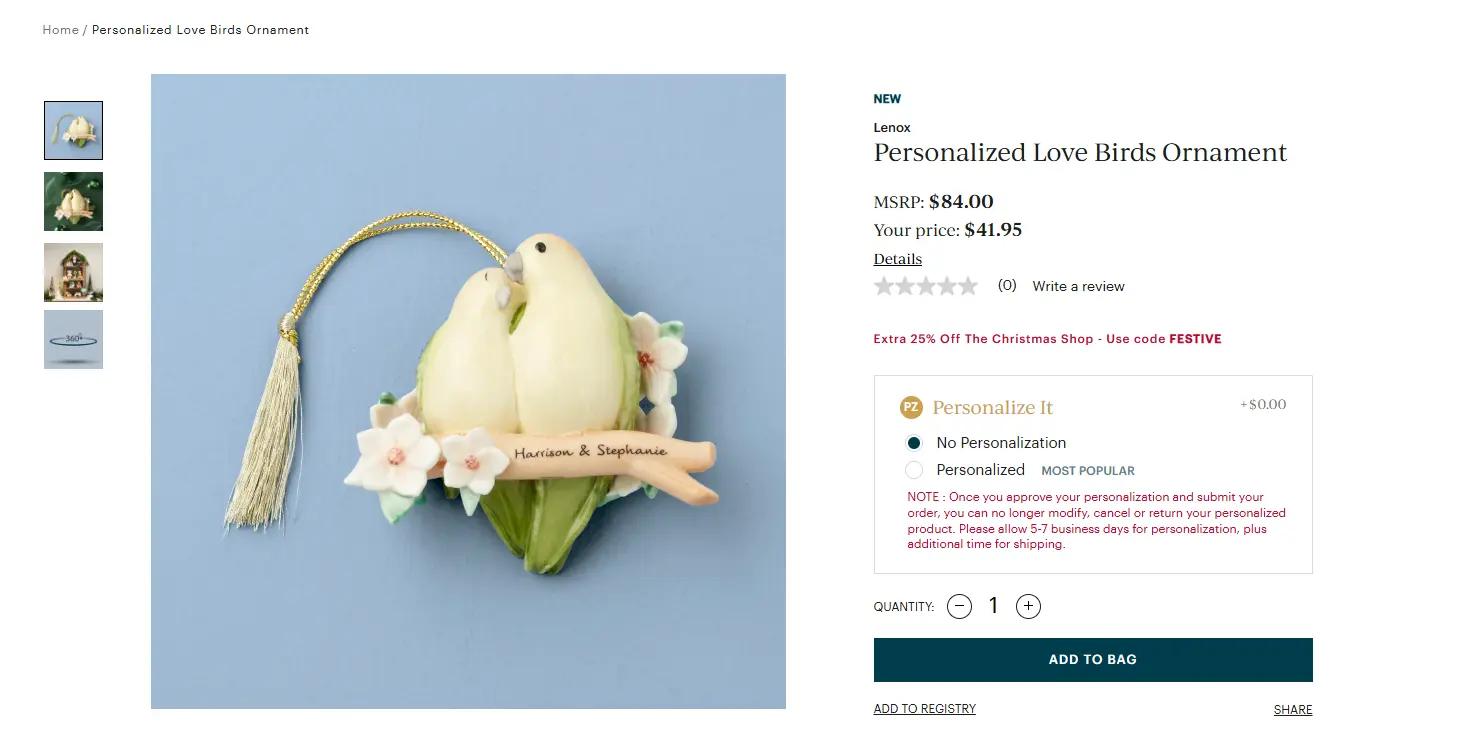This screenshot has width=1458, height=742.
Task: View the second thumbnail with green background
Action: 73,202
